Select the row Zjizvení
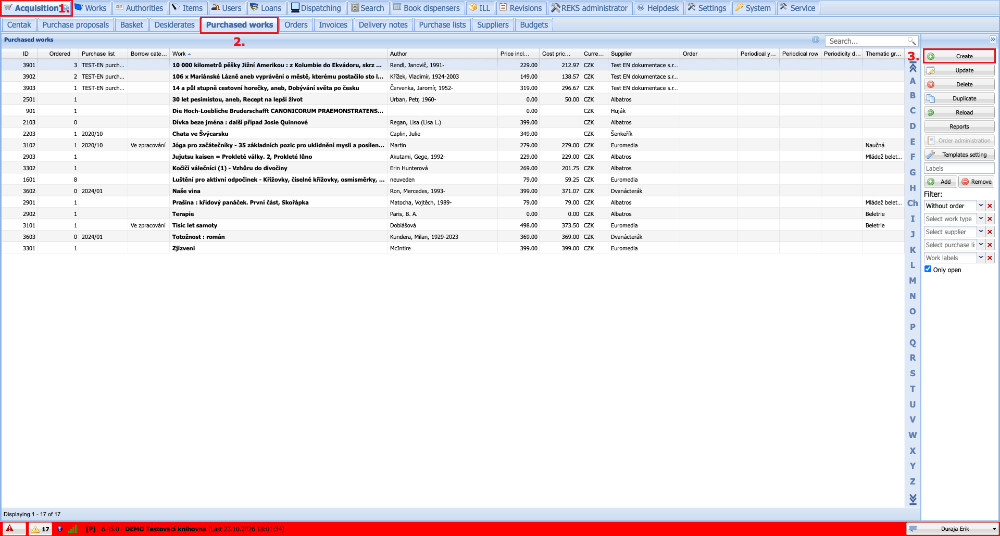Image resolution: width=1000 pixels, height=536 pixels. coord(452,248)
